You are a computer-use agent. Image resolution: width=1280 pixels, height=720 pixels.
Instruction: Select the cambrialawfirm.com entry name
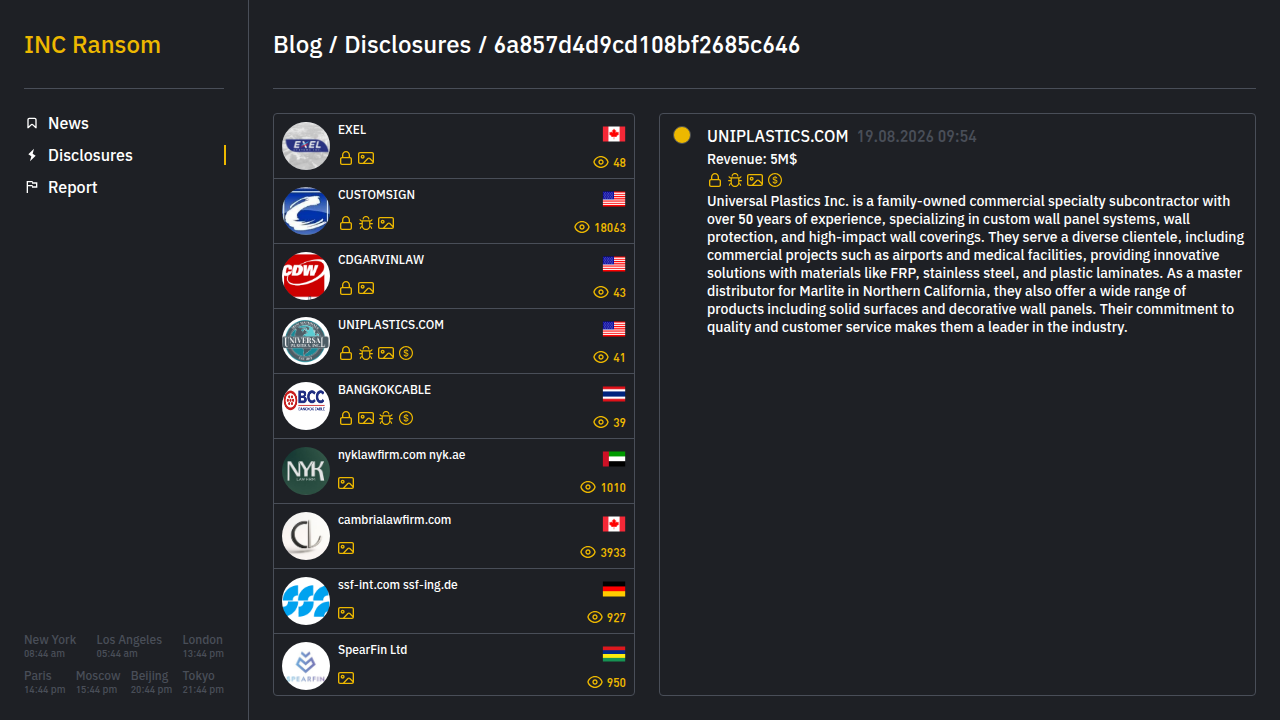[x=394, y=520]
